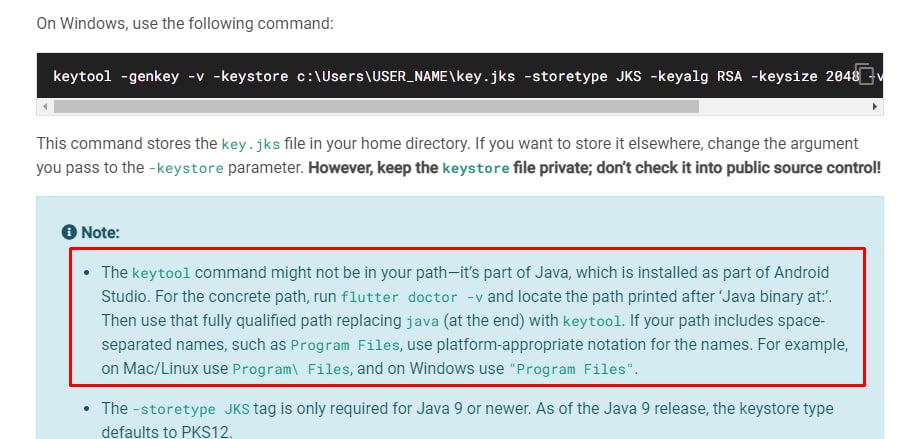Click the 'java' inline code word
Screen dimensions: 898x439
[x=422, y=322]
